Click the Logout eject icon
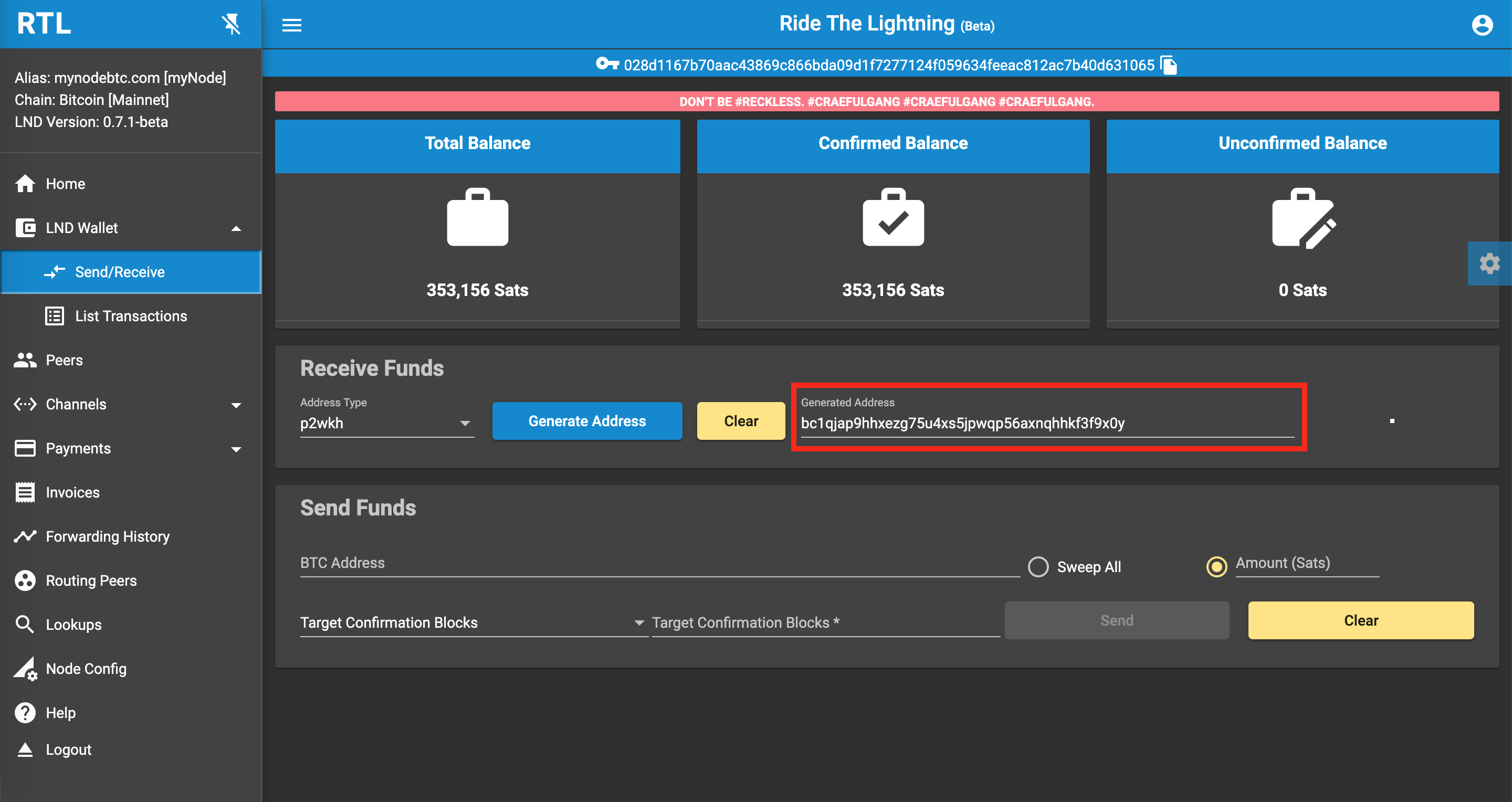 pyautogui.click(x=25, y=750)
